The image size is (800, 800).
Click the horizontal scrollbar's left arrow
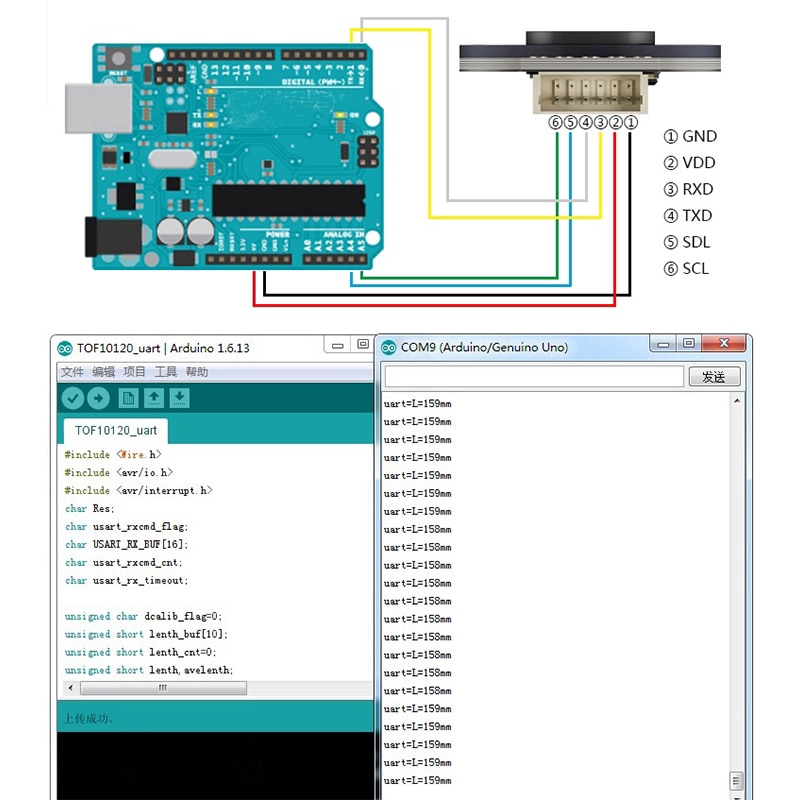click(x=69, y=688)
